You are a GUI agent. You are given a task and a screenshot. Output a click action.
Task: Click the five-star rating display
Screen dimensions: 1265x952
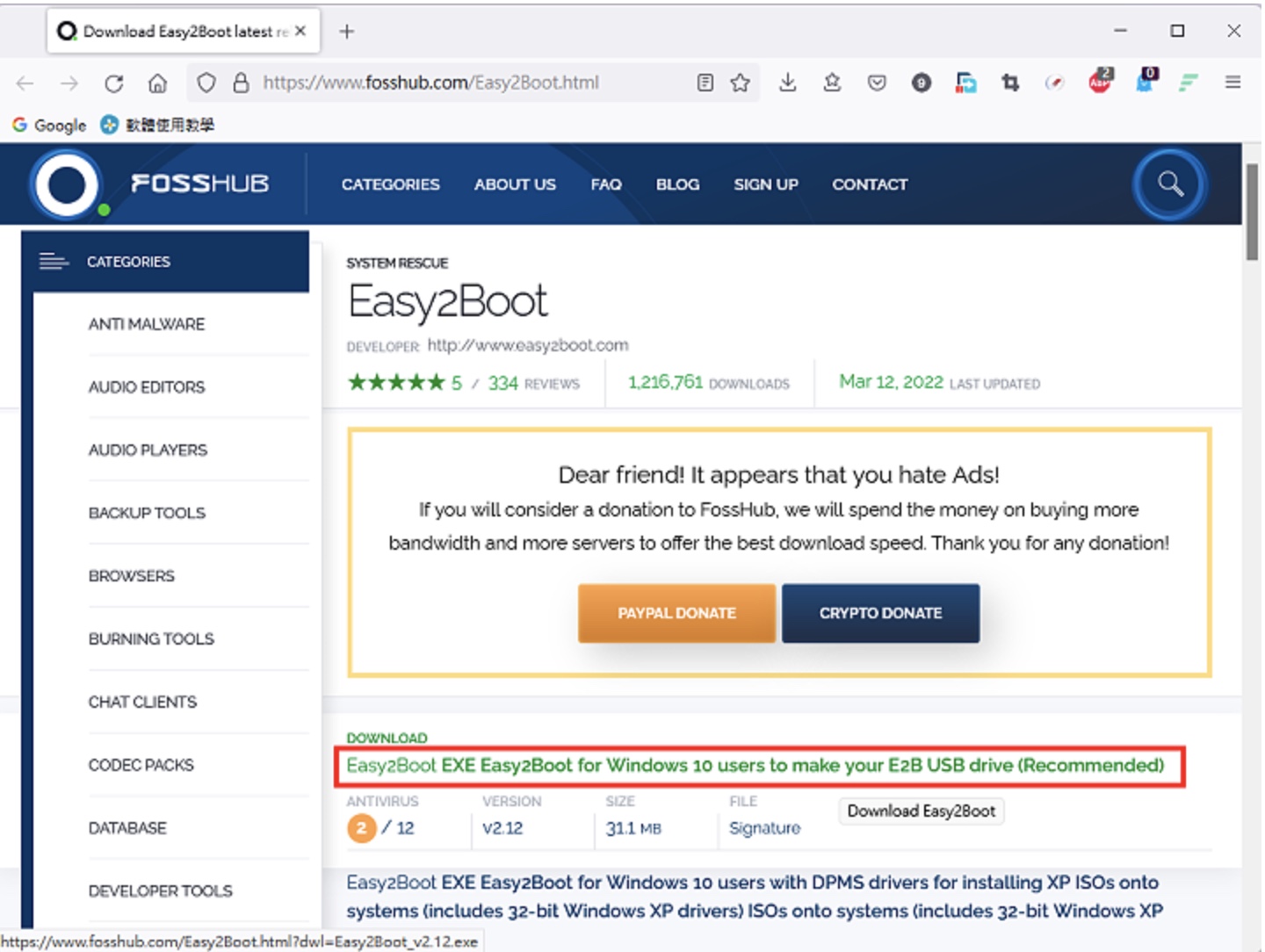(x=397, y=383)
